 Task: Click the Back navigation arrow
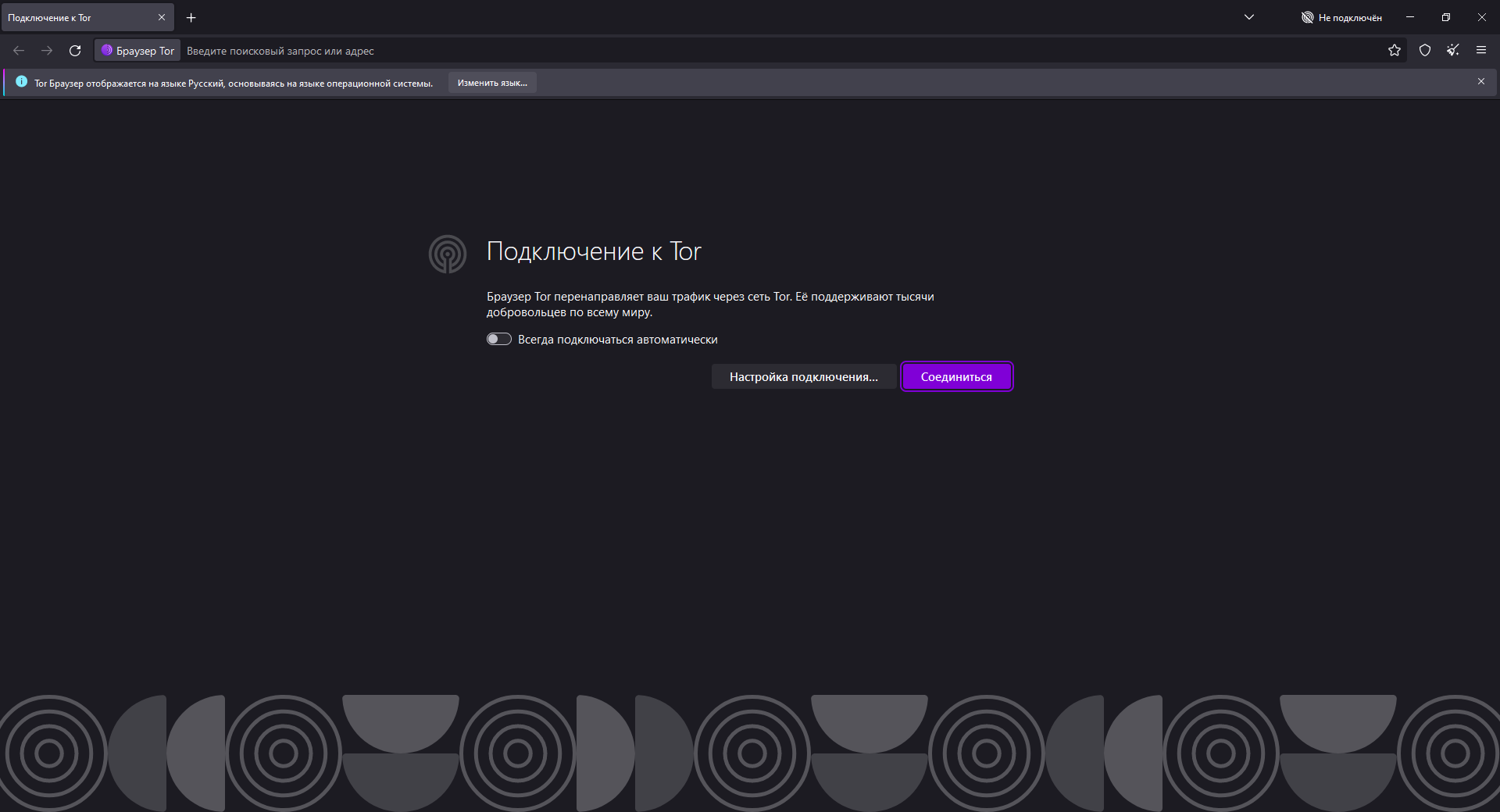[x=19, y=51]
